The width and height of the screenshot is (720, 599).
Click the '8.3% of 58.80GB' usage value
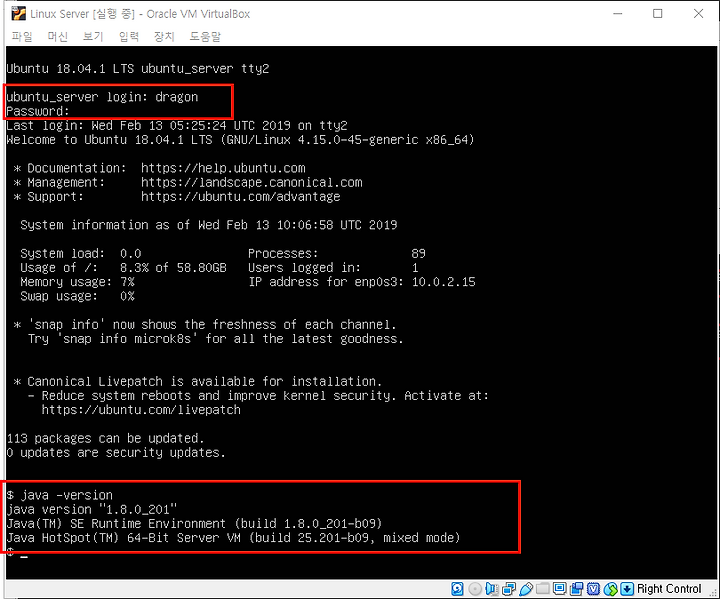click(x=173, y=268)
